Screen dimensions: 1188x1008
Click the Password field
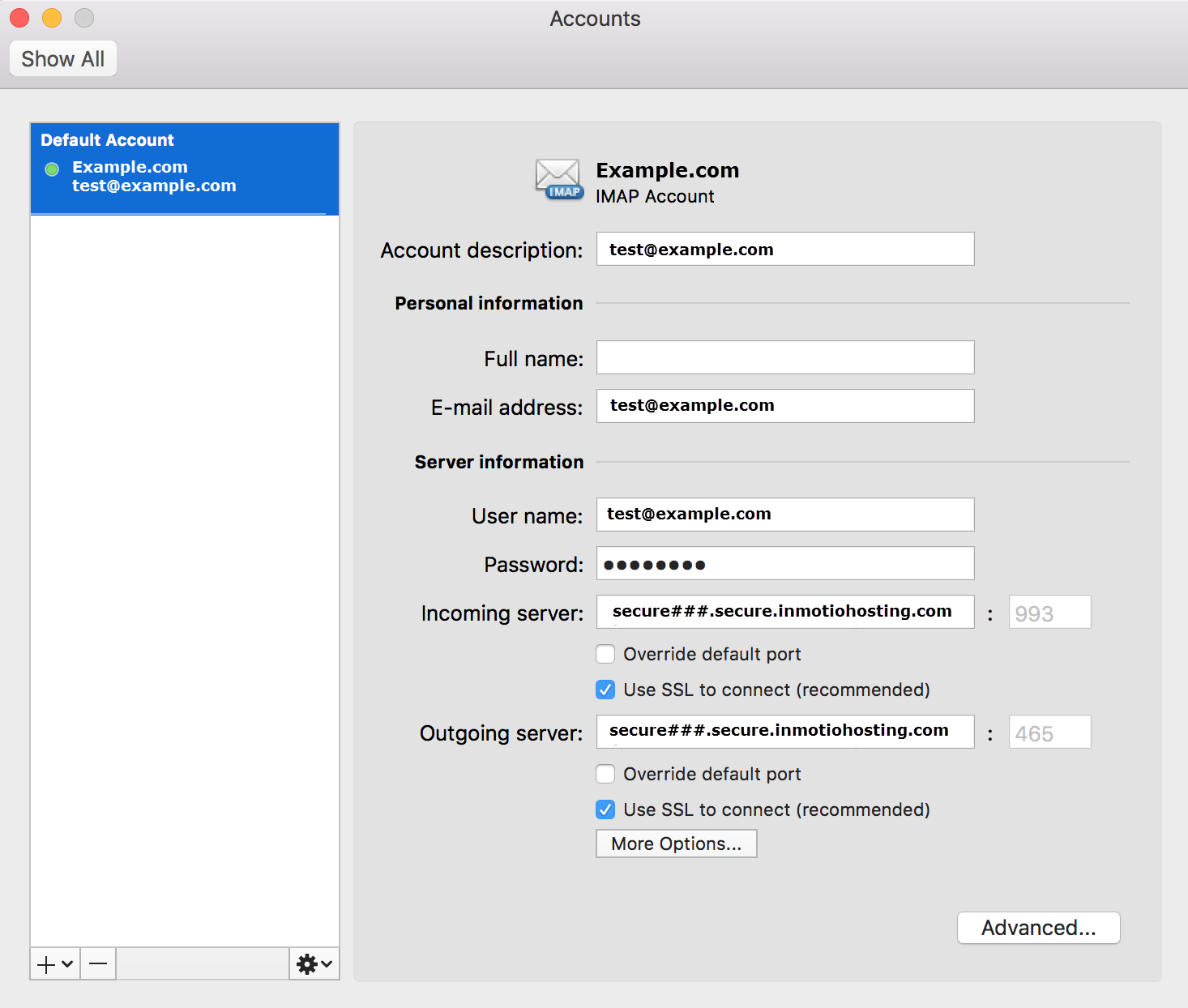click(784, 564)
